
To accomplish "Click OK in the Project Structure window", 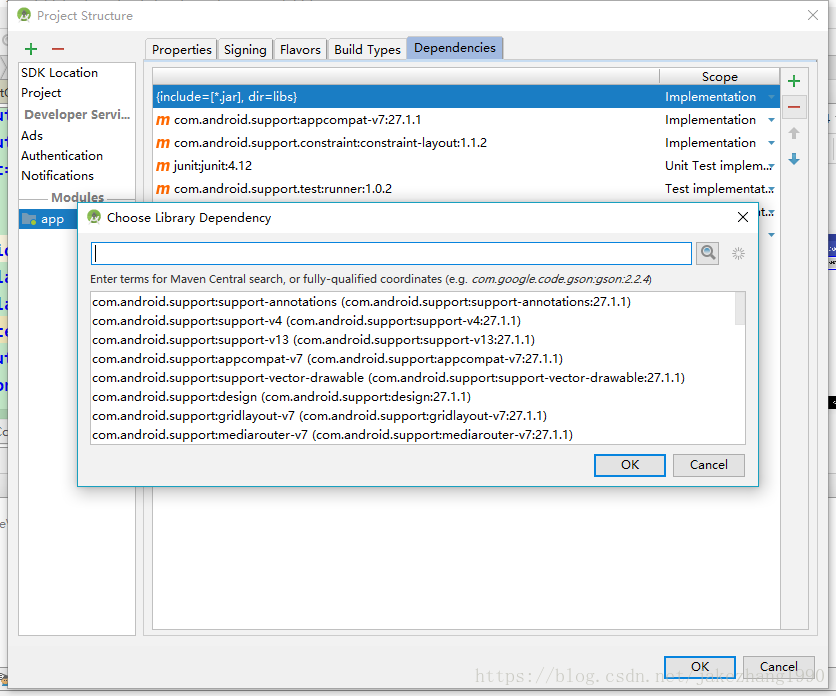I will pos(700,667).
